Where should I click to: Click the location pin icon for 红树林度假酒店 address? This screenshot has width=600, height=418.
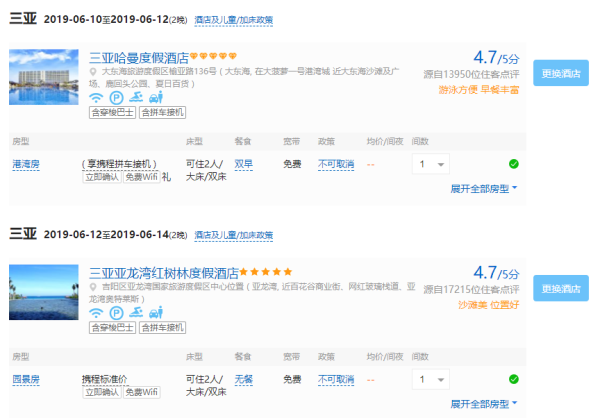point(93,287)
